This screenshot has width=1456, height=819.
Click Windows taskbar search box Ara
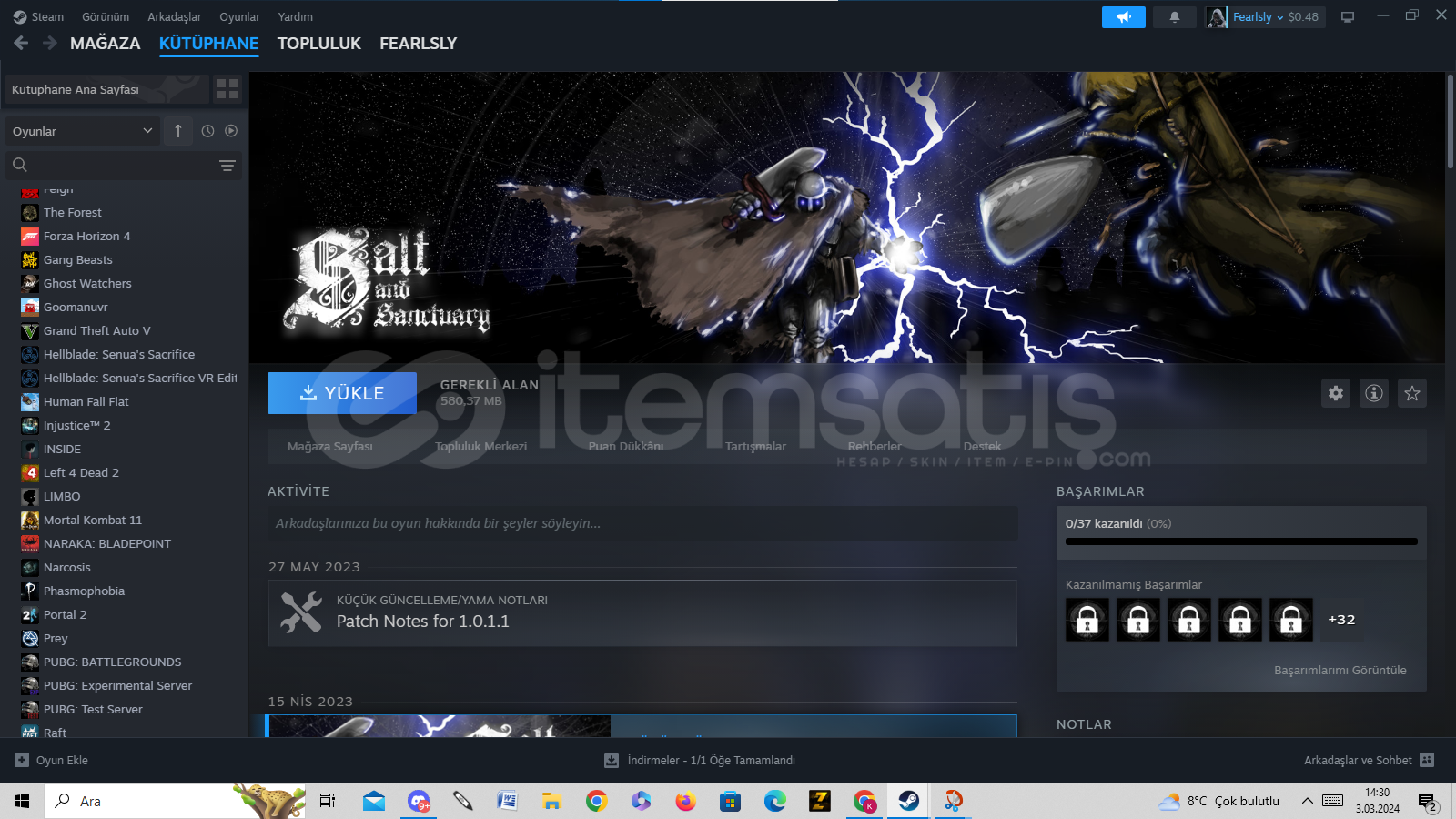(x=173, y=801)
